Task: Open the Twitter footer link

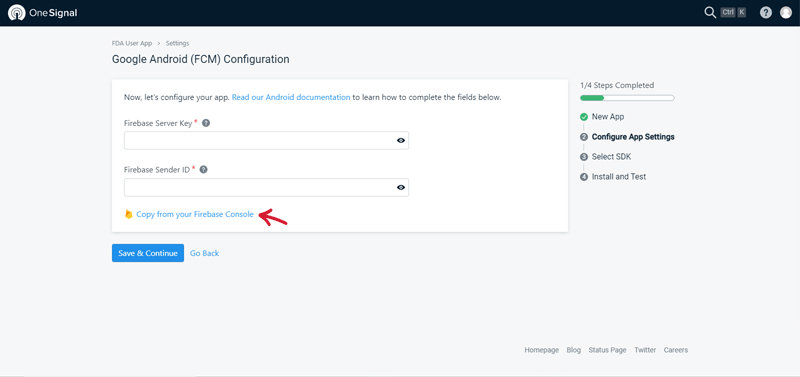Action: (645, 350)
